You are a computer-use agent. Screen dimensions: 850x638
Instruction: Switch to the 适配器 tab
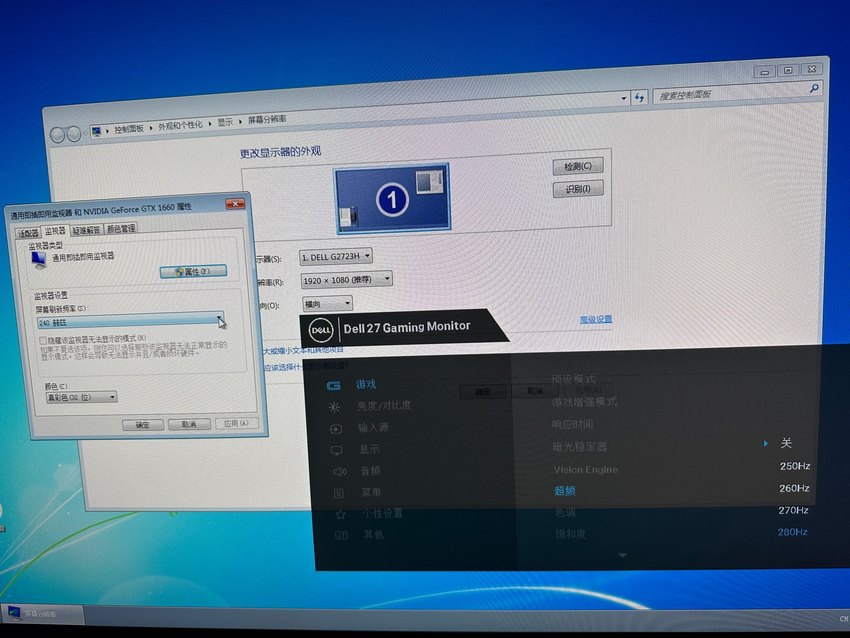pyautogui.click(x=28, y=233)
